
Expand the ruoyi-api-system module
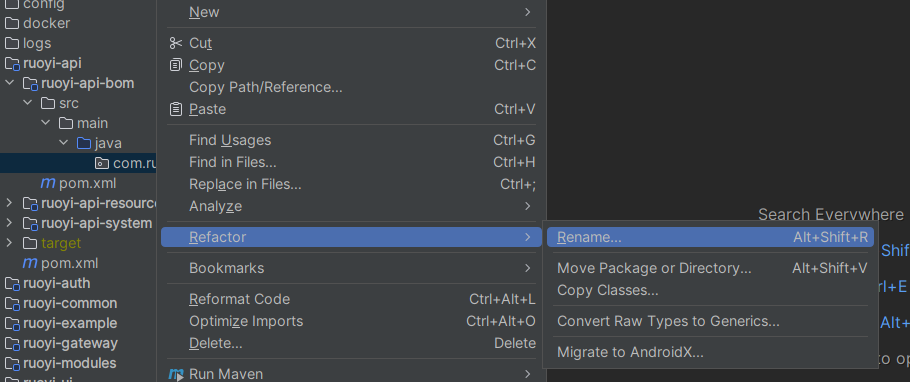(9, 223)
